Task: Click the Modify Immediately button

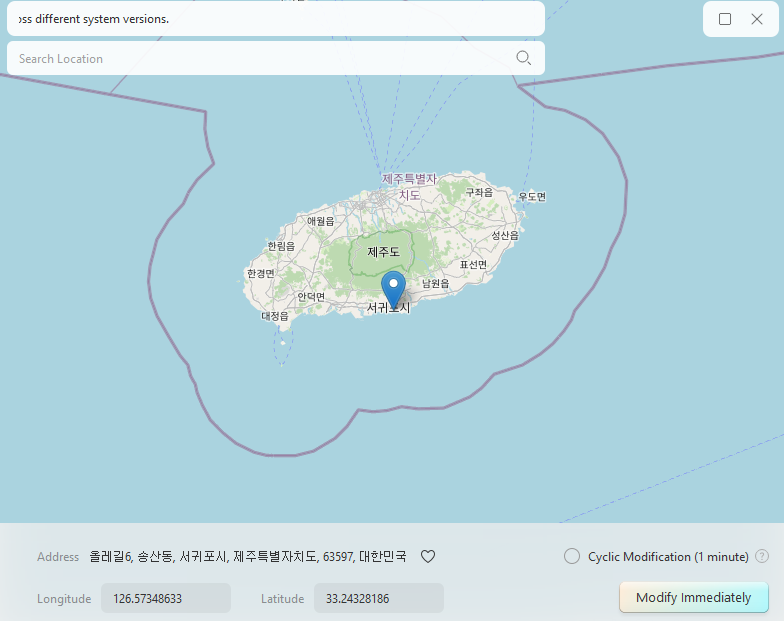Action: 694,598
